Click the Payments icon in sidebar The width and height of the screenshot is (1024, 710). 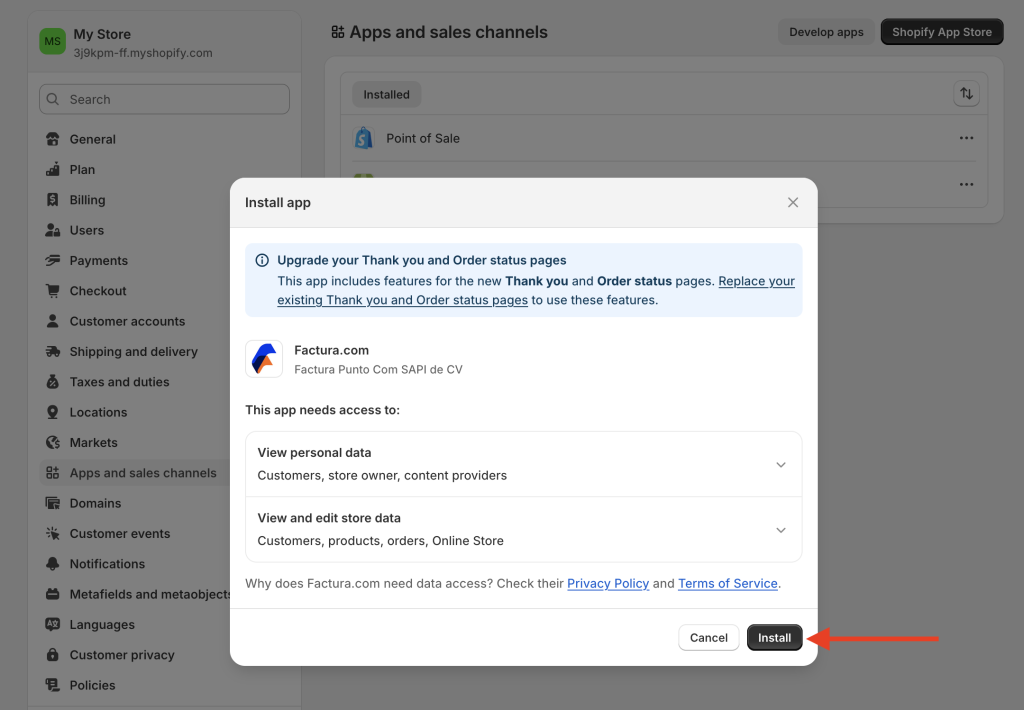click(53, 261)
